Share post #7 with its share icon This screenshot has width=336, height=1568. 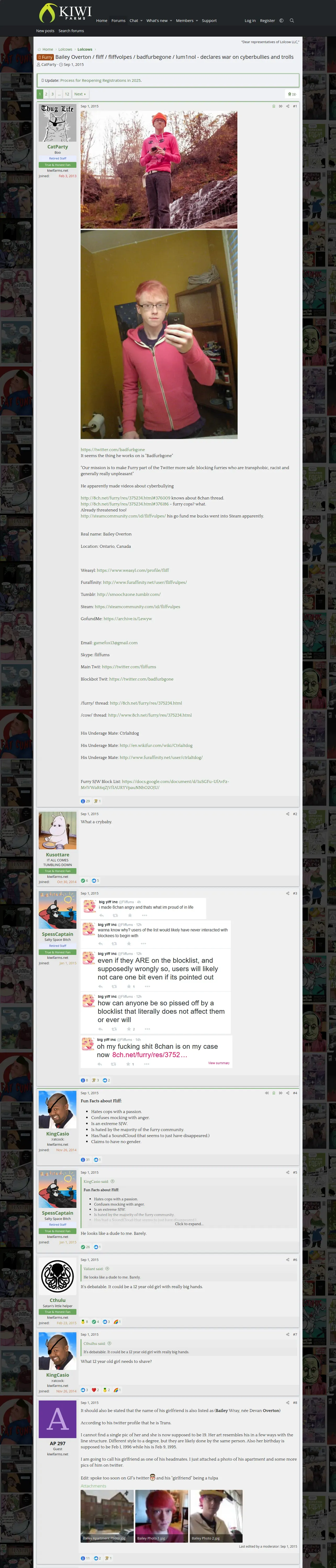tap(288, 1334)
